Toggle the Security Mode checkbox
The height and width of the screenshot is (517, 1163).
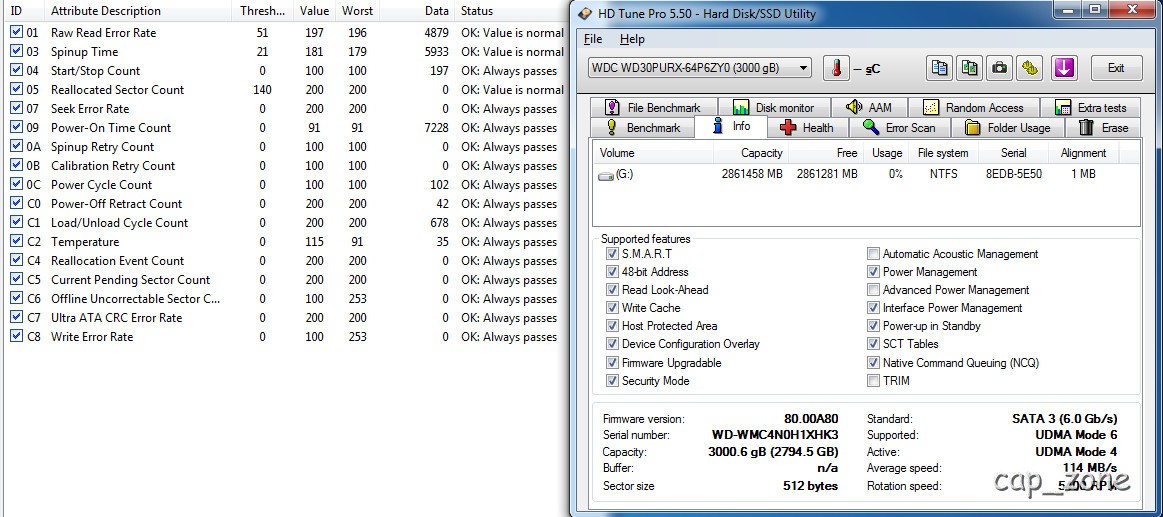point(612,381)
